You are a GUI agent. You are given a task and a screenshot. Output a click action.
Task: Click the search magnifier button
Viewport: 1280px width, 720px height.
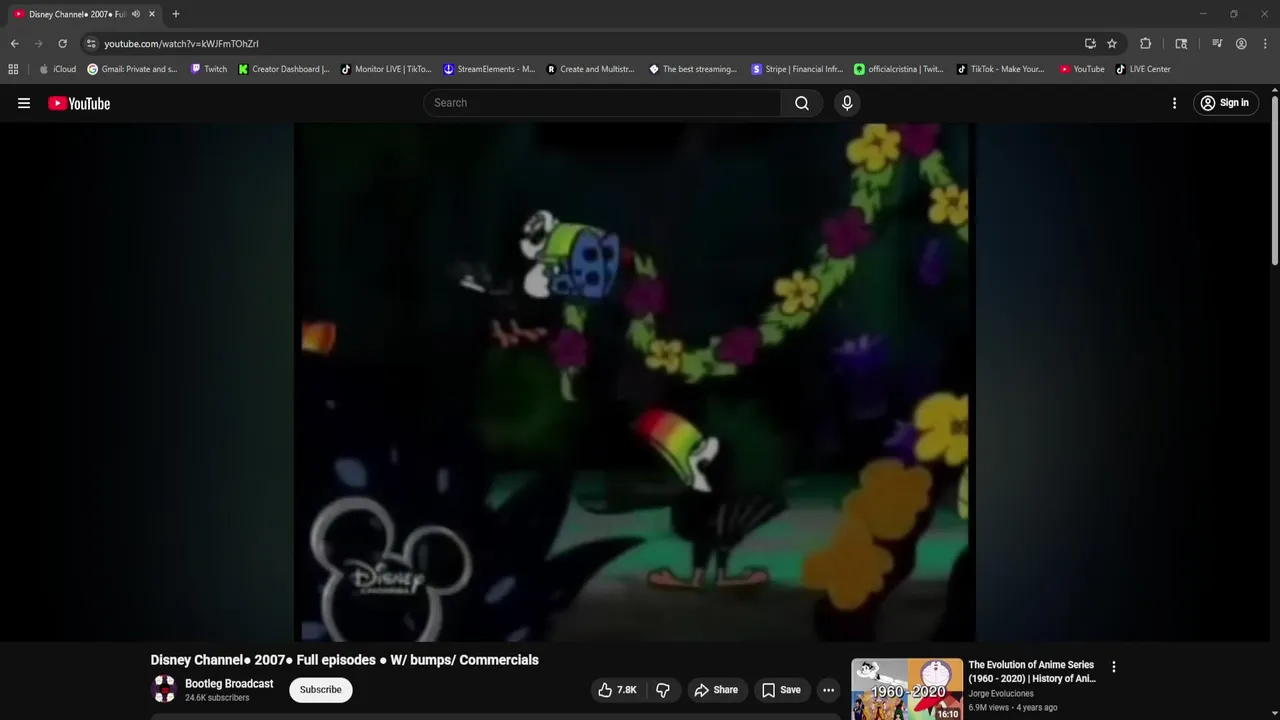pos(802,103)
